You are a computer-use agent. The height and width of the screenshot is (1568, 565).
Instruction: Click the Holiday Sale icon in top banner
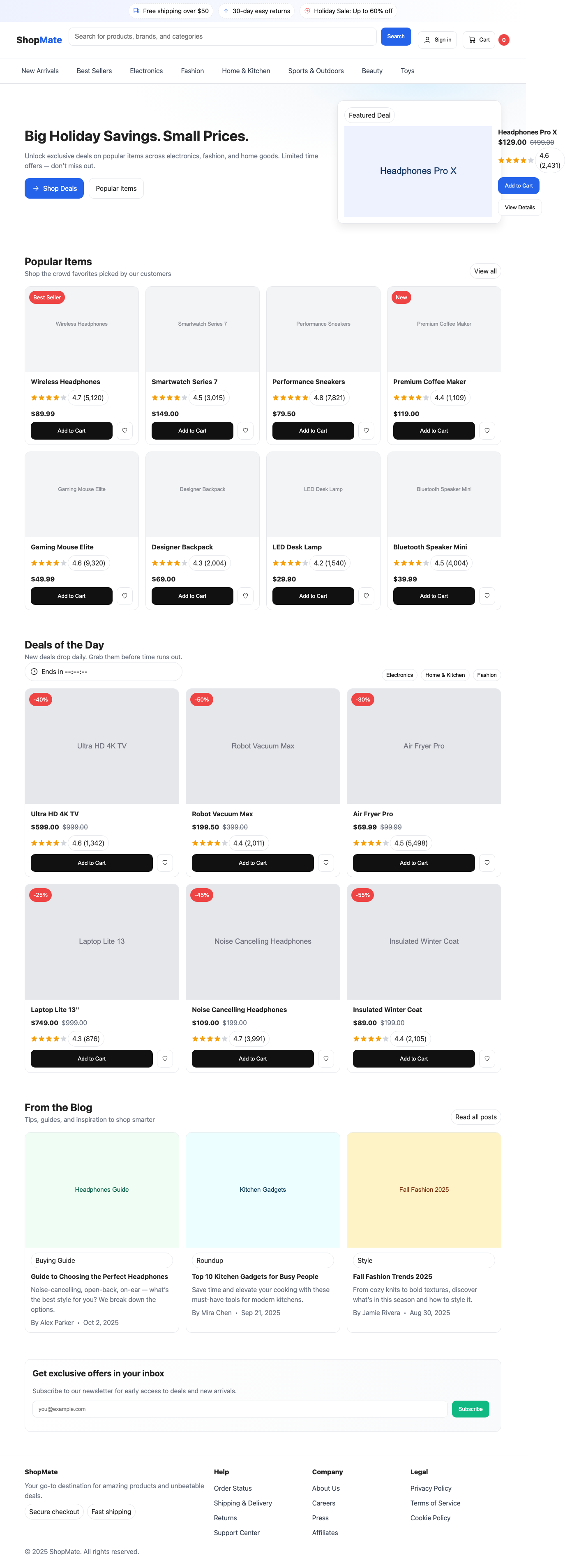coord(308,10)
